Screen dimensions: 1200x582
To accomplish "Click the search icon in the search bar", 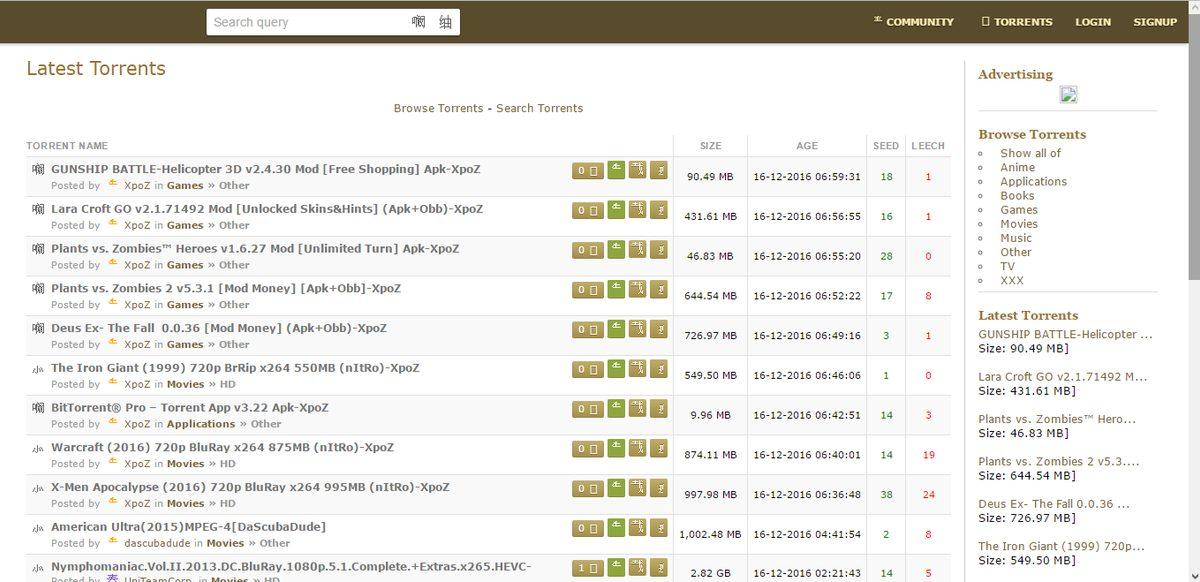I will tap(444, 21).
